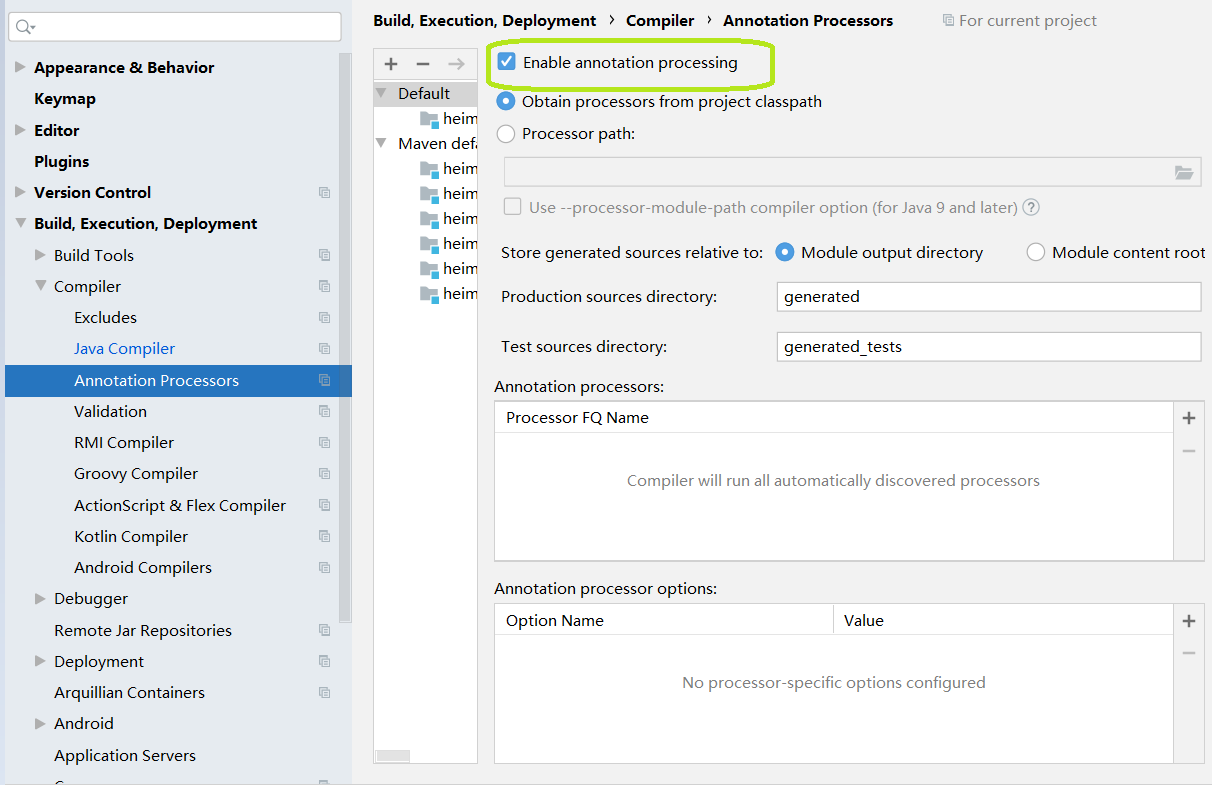Click the folder browse icon for processor path
Image resolution: width=1212 pixels, height=785 pixels.
(1184, 173)
